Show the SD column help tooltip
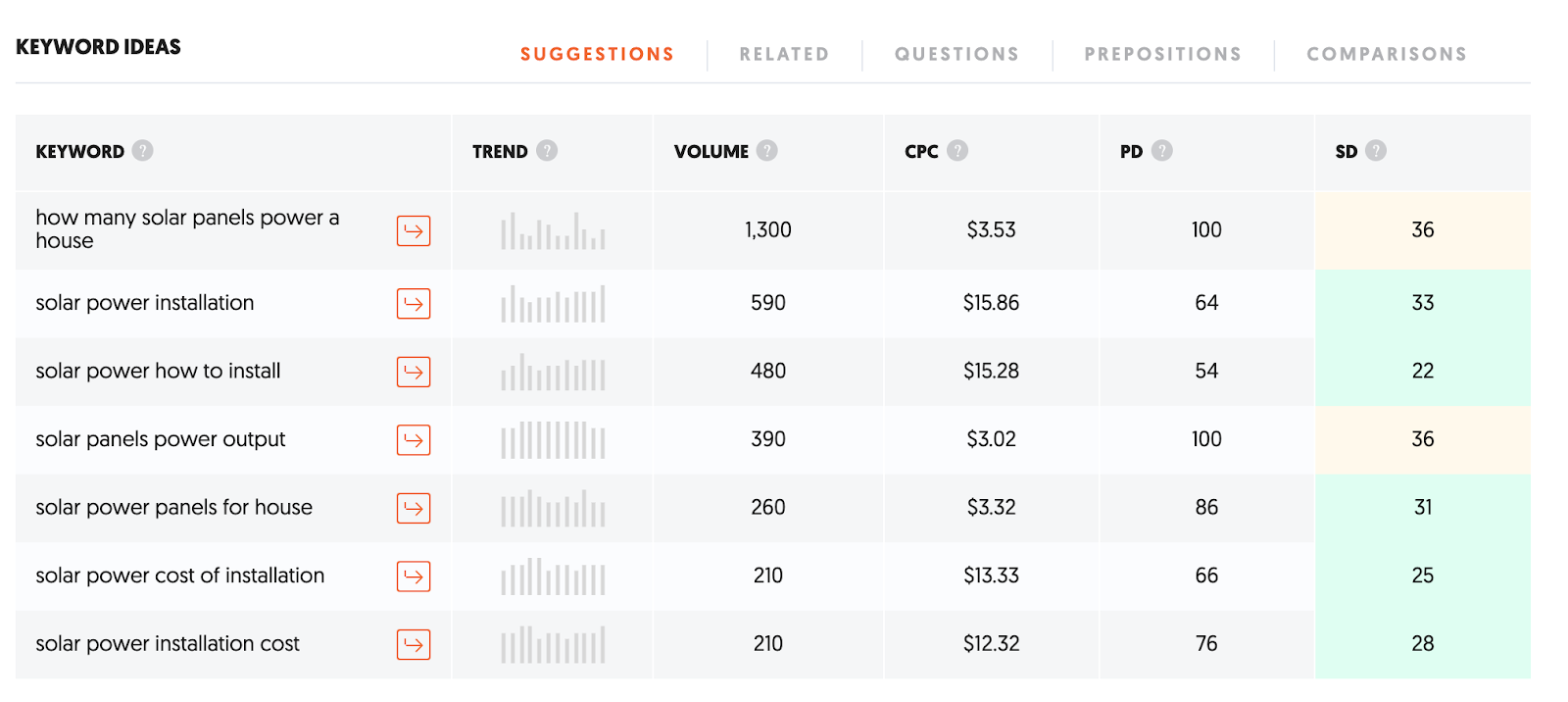Image resolution: width=1568 pixels, height=702 pixels. 1376,151
